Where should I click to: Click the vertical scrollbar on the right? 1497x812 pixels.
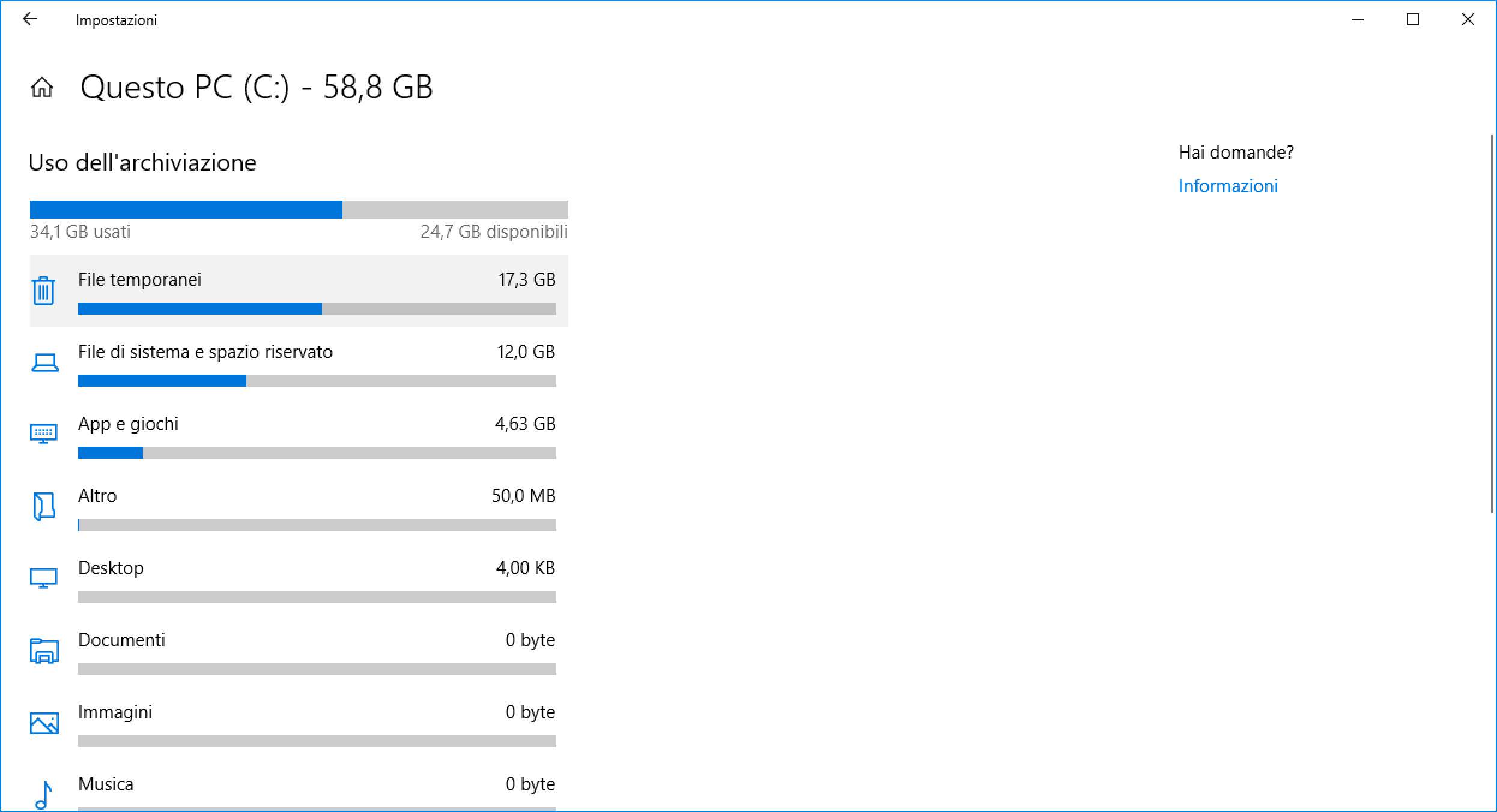(x=1492, y=324)
